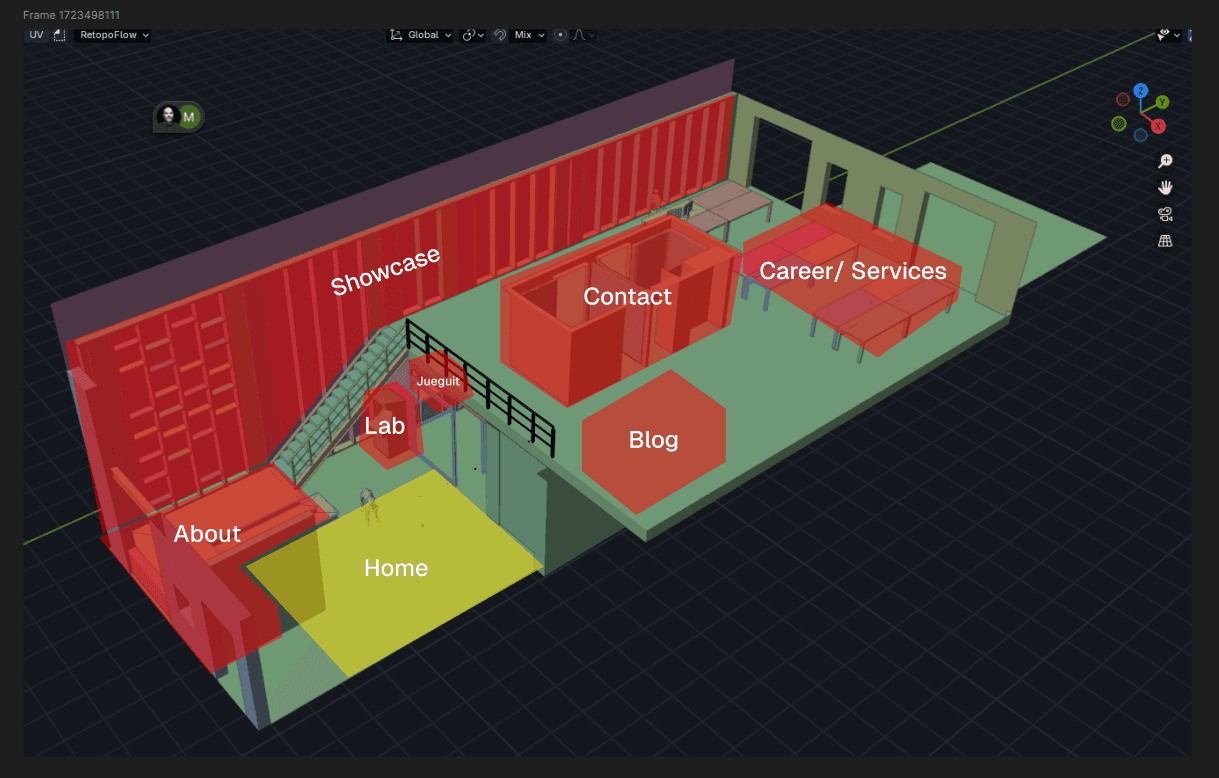Toggle proportional editing circle icon
The image size is (1219, 778).
[560, 35]
